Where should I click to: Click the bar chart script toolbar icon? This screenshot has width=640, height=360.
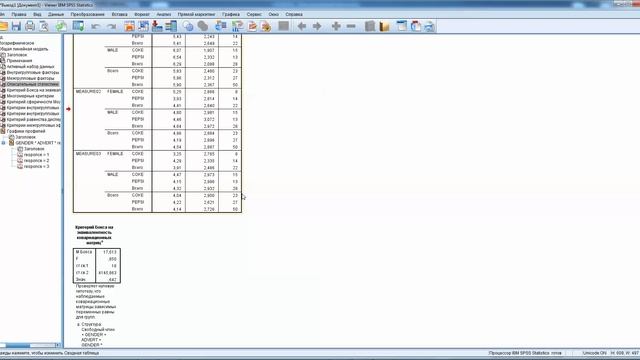(238, 27)
